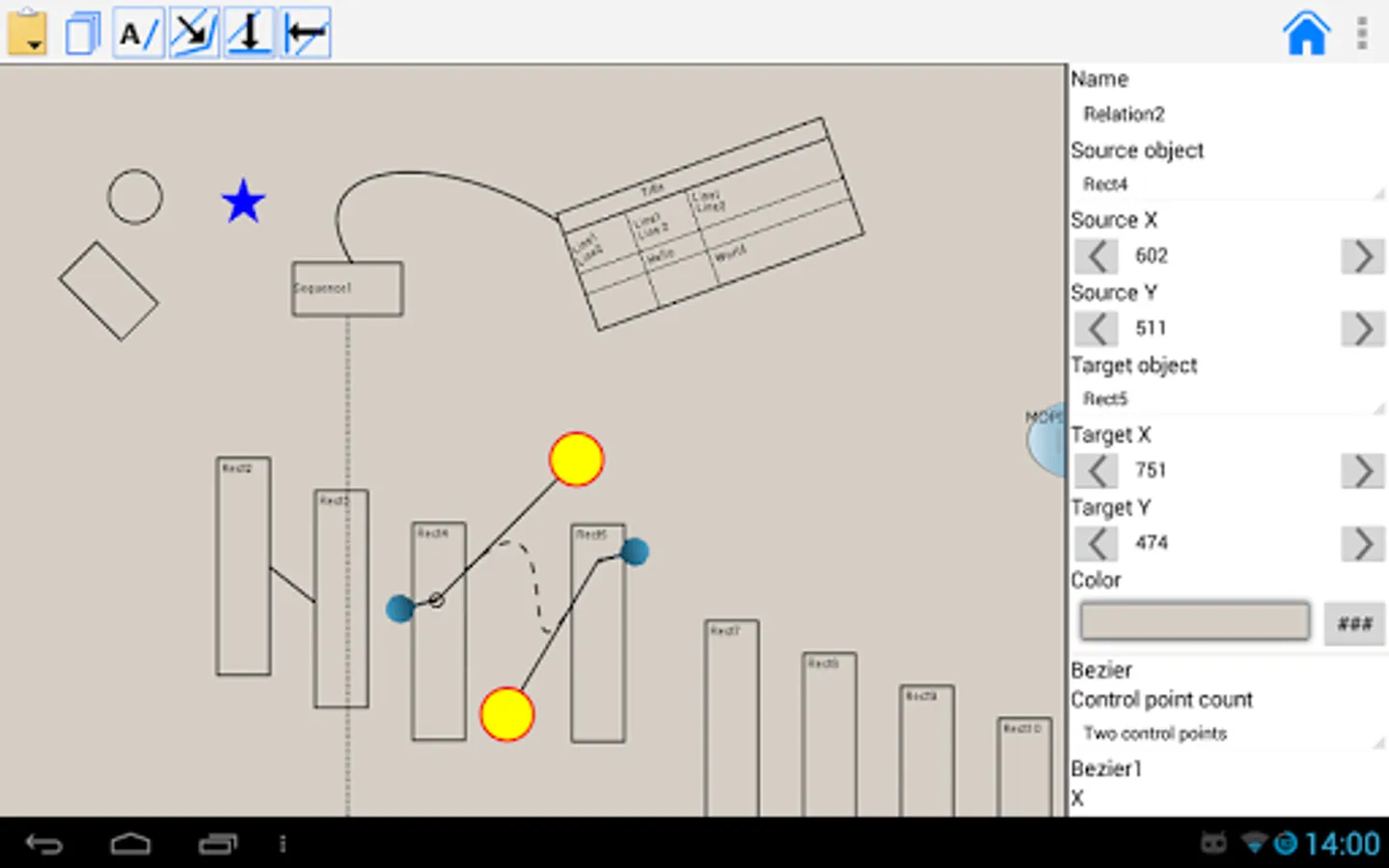Increase the Source Y value
This screenshot has height=868, width=1389.
tap(1362, 329)
